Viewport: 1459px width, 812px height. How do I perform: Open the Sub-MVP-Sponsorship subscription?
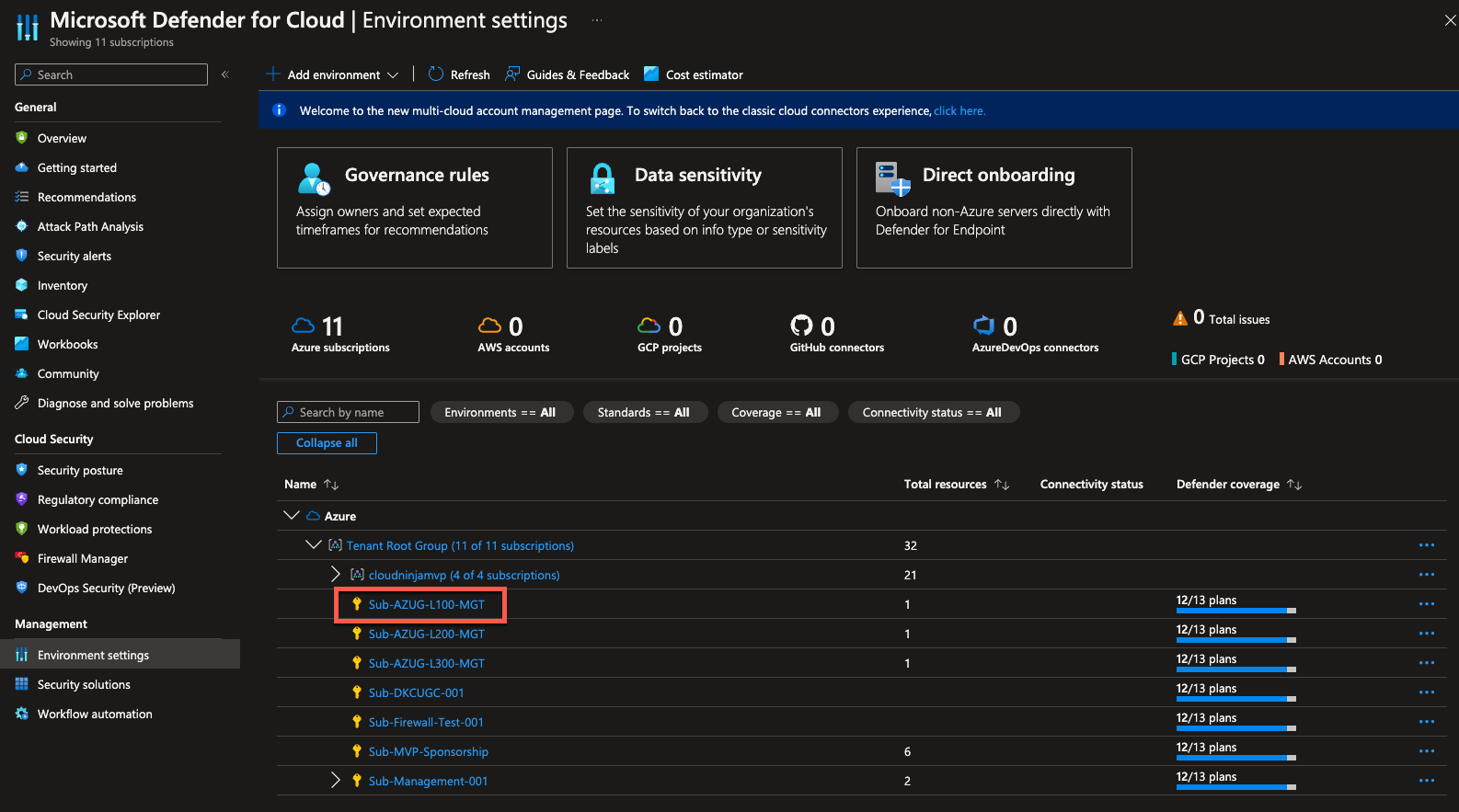click(x=428, y=751)
